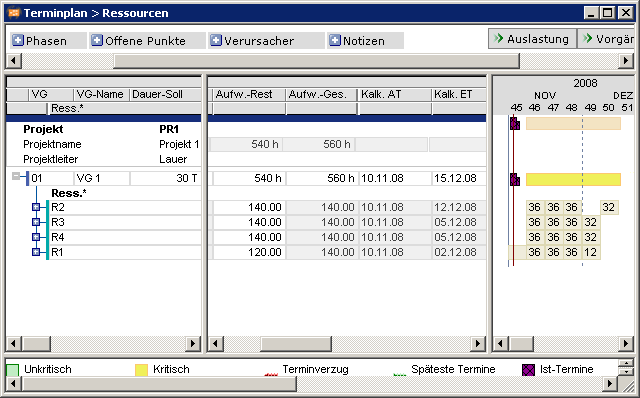Click Gantt pane scroll-left arrow

click(x=501, y=344)
